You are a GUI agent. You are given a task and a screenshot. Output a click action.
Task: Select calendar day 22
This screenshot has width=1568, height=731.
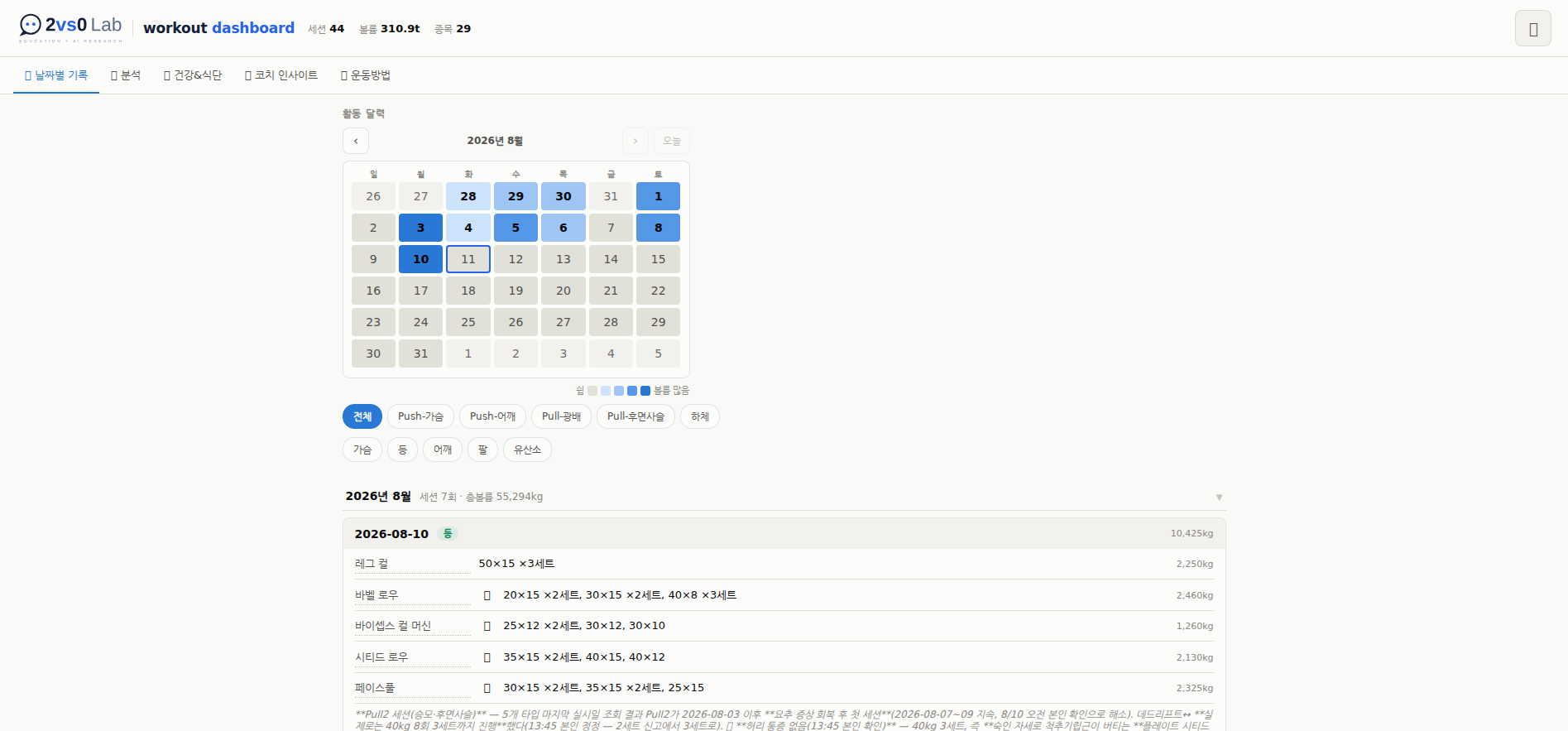coord(658,291)
